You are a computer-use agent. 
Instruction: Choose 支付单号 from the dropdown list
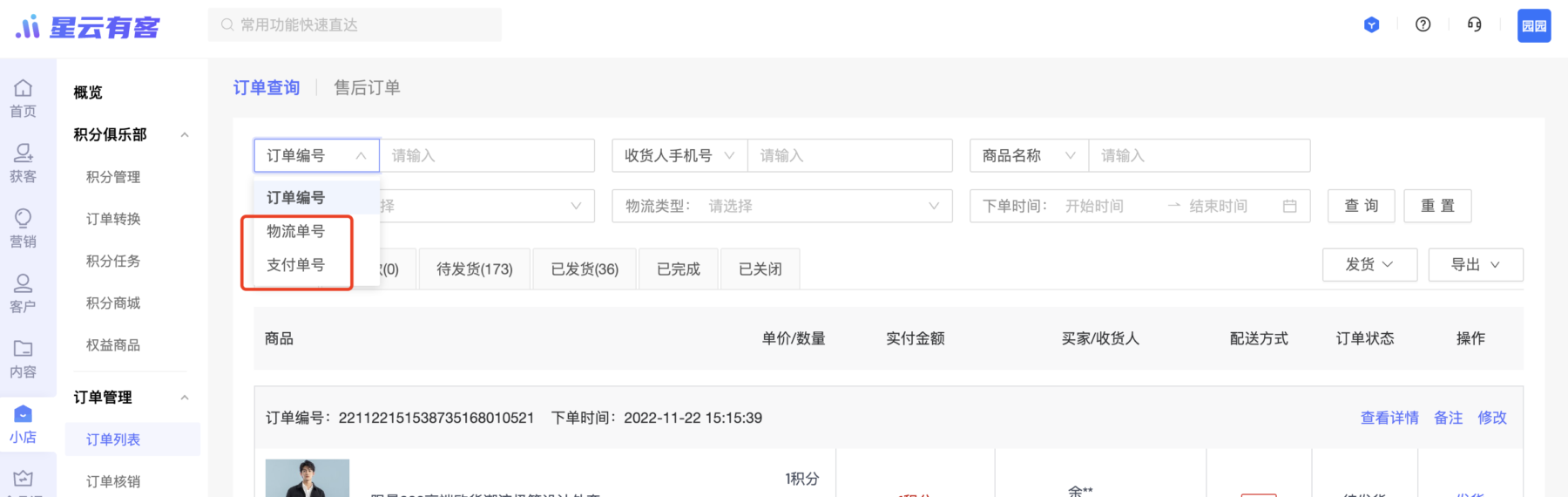coord(317,264)
